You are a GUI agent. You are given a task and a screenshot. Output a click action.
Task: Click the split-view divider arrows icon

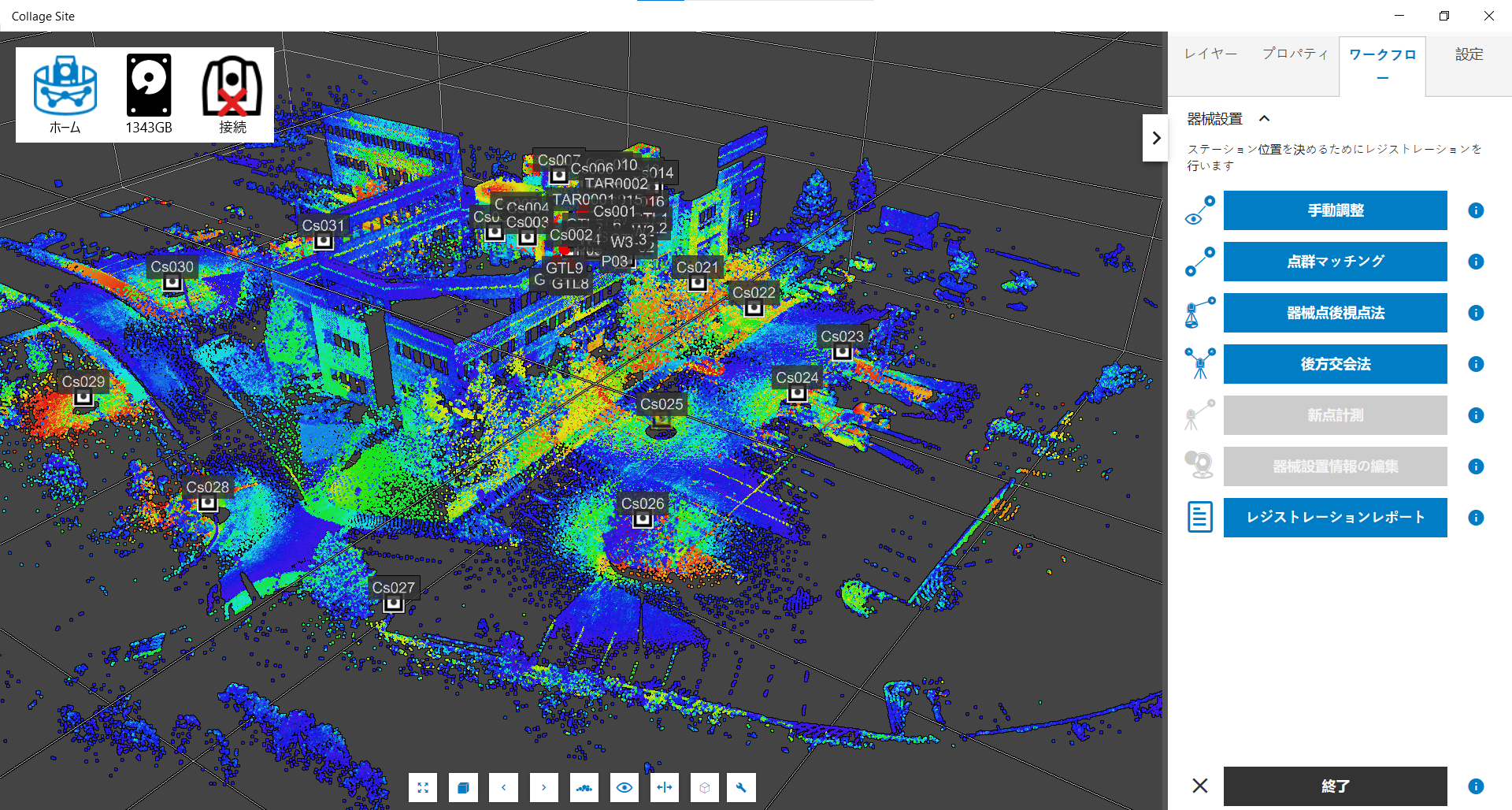665,787
